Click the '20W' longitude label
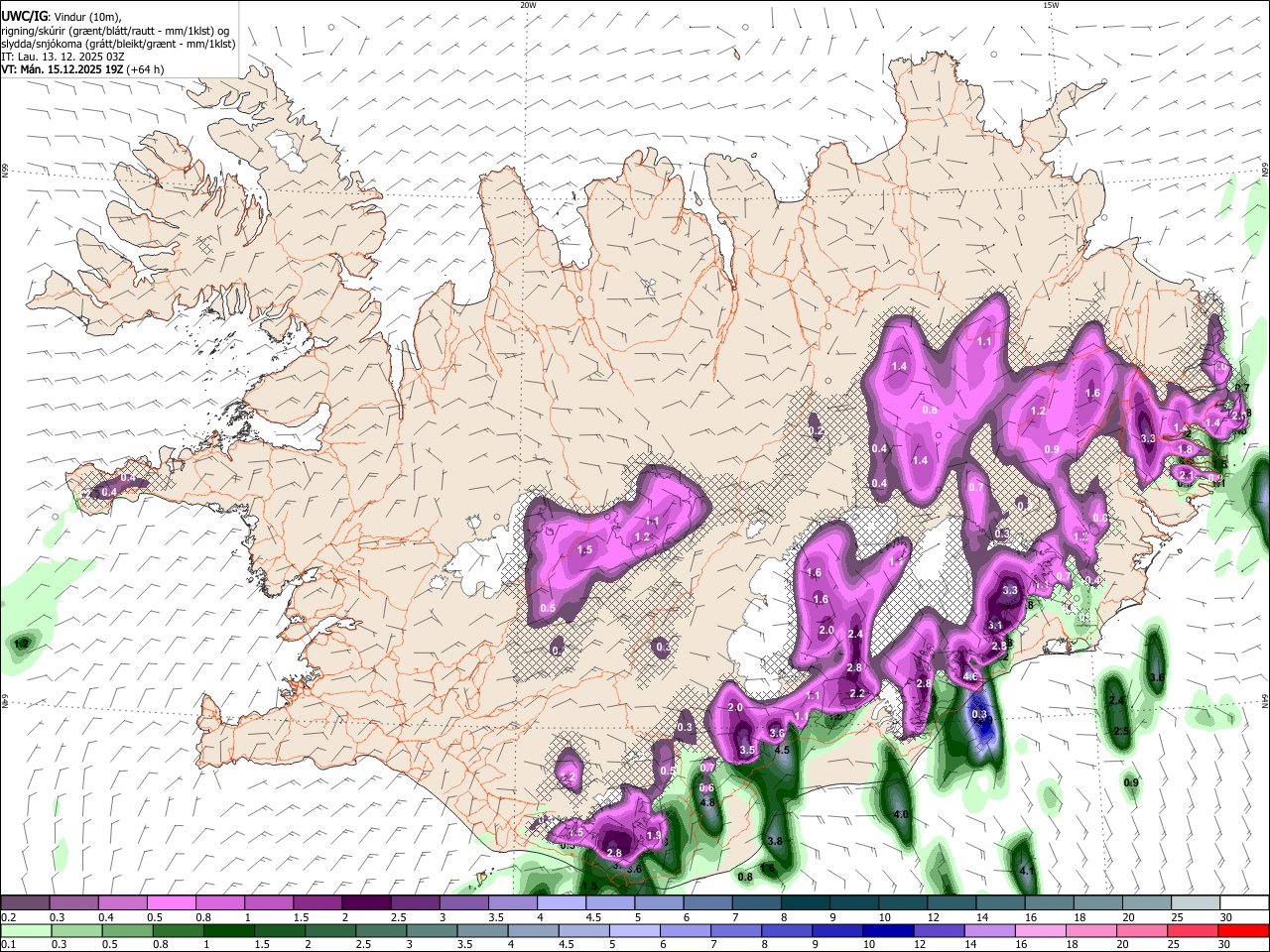The height and width of the screenshot is (952, 1270). (x=529, y=5)
